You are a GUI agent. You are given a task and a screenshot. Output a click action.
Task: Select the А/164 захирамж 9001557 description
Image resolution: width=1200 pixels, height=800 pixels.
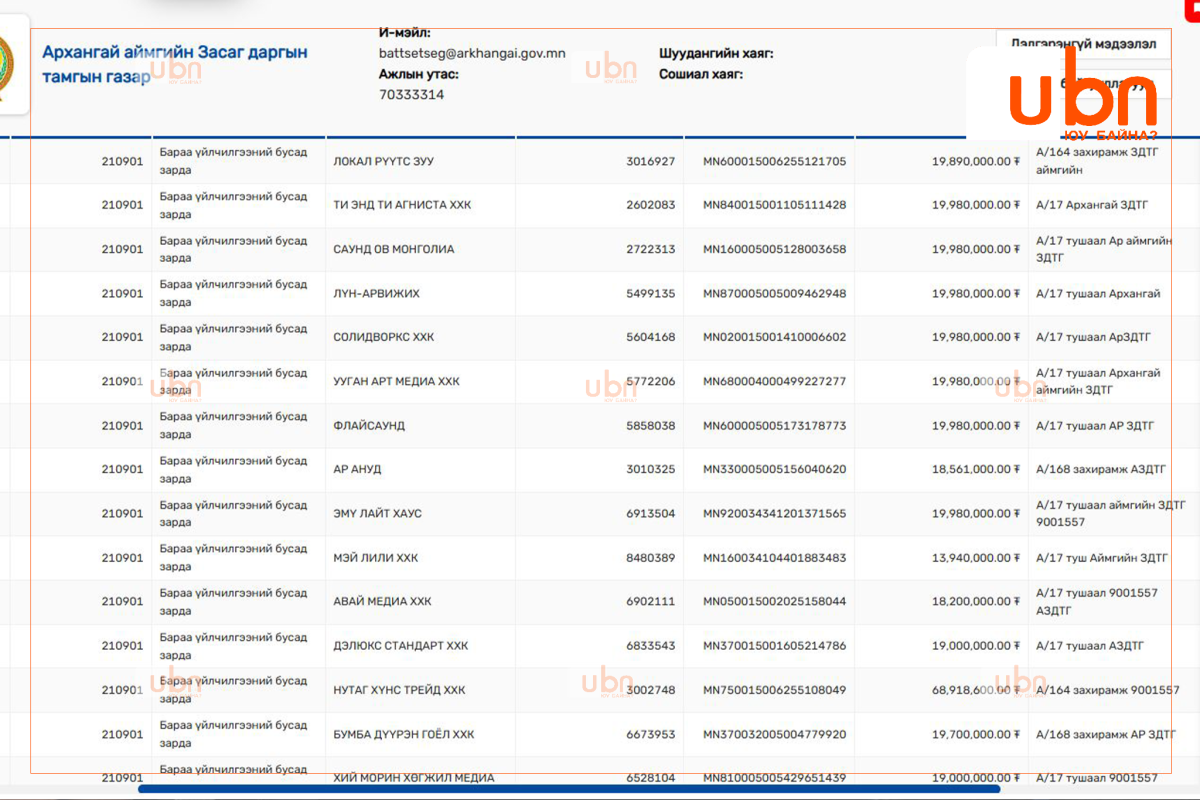[x=1108, y=690]
